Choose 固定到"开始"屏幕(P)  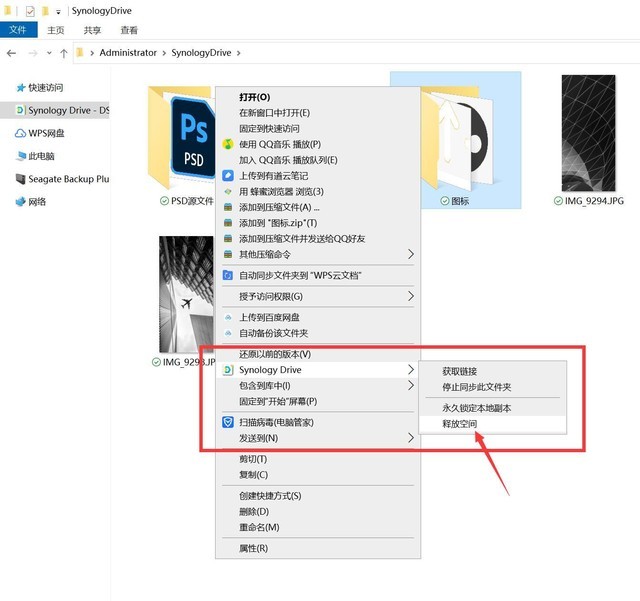(x=318, y=401)
